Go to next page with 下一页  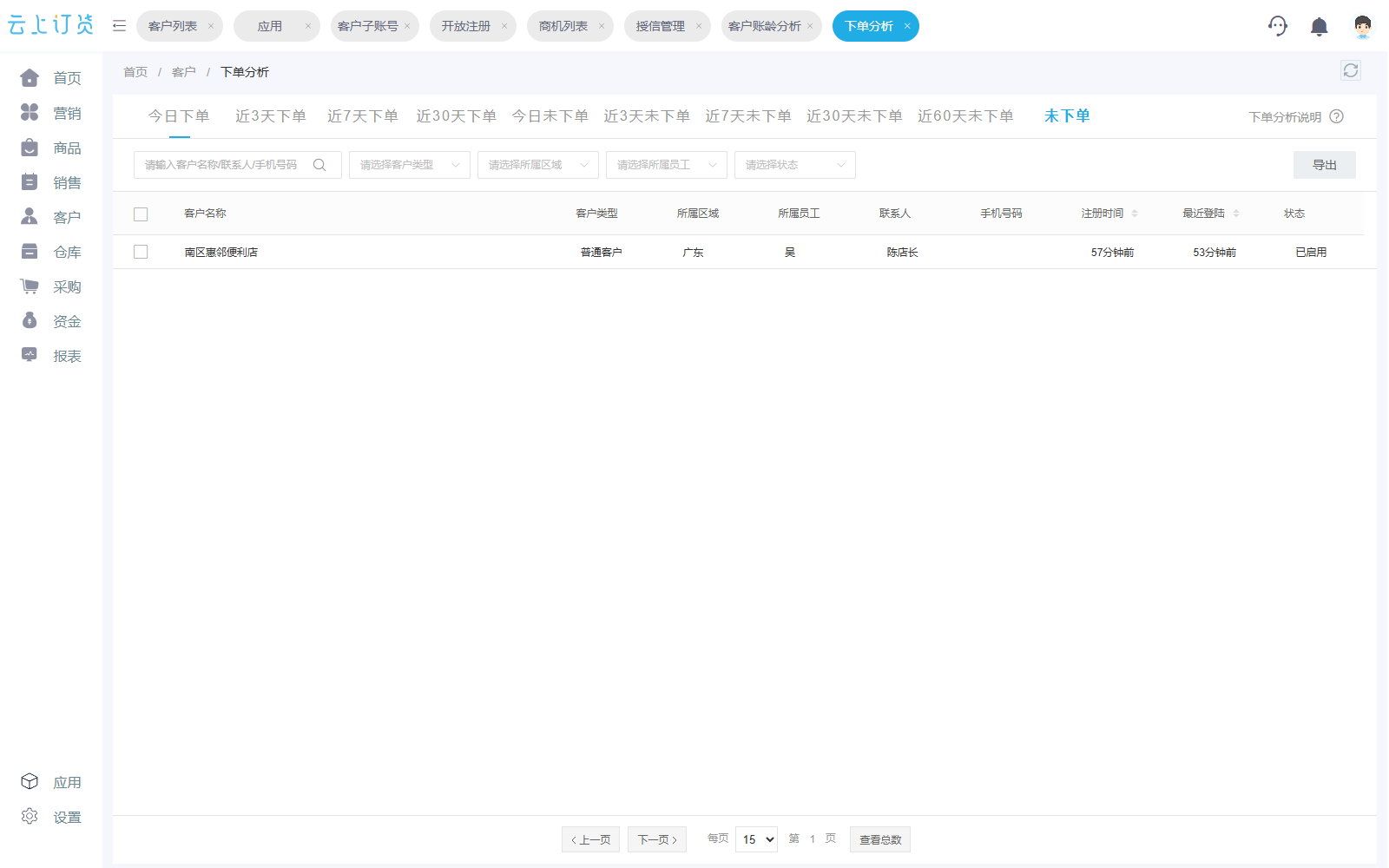657,839
